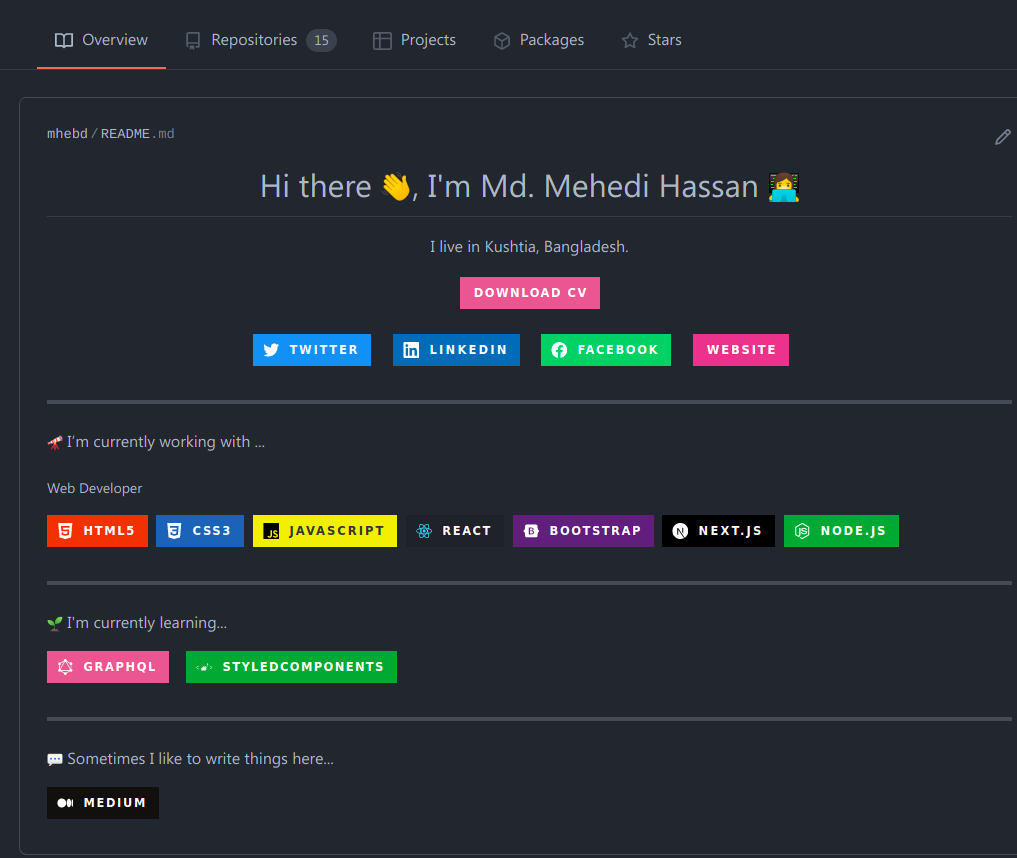Click the Stars star icon
The height and width of the screenshot is (858, 1017).
(630, 41)
